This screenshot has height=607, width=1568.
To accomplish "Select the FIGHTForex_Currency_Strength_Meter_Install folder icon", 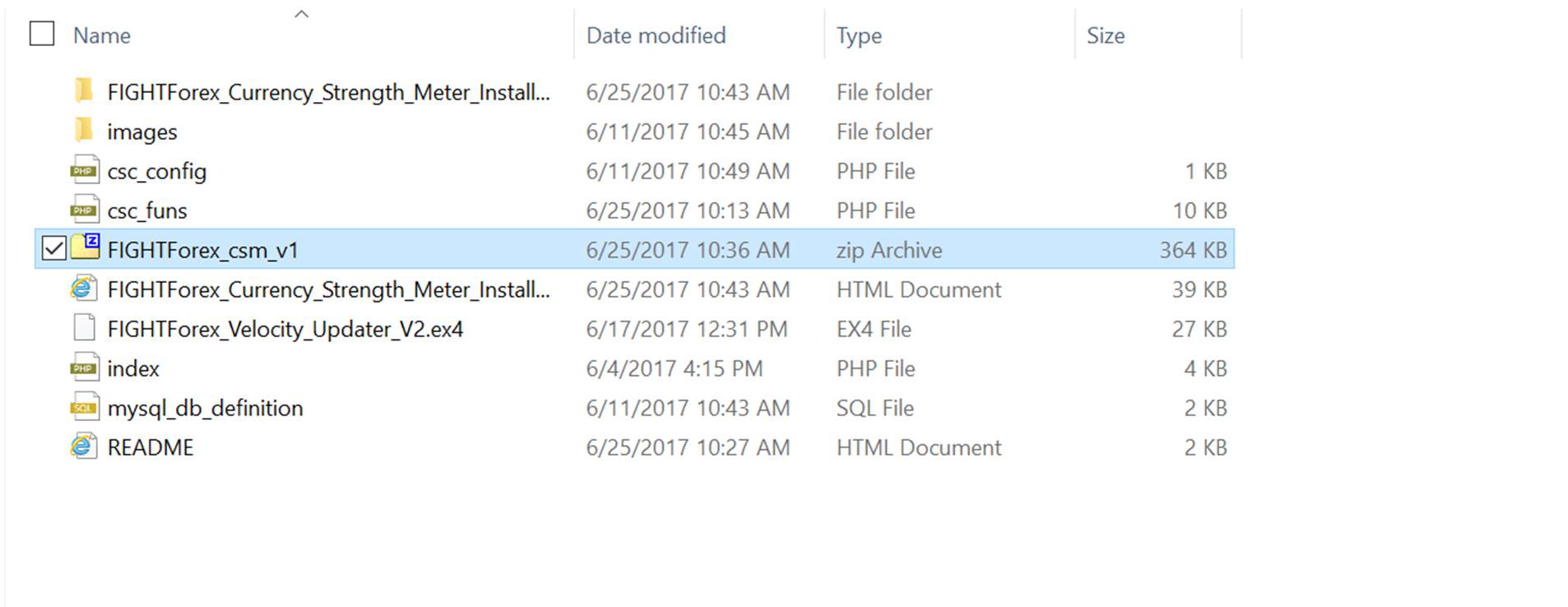I will click(x=84, y=90).
